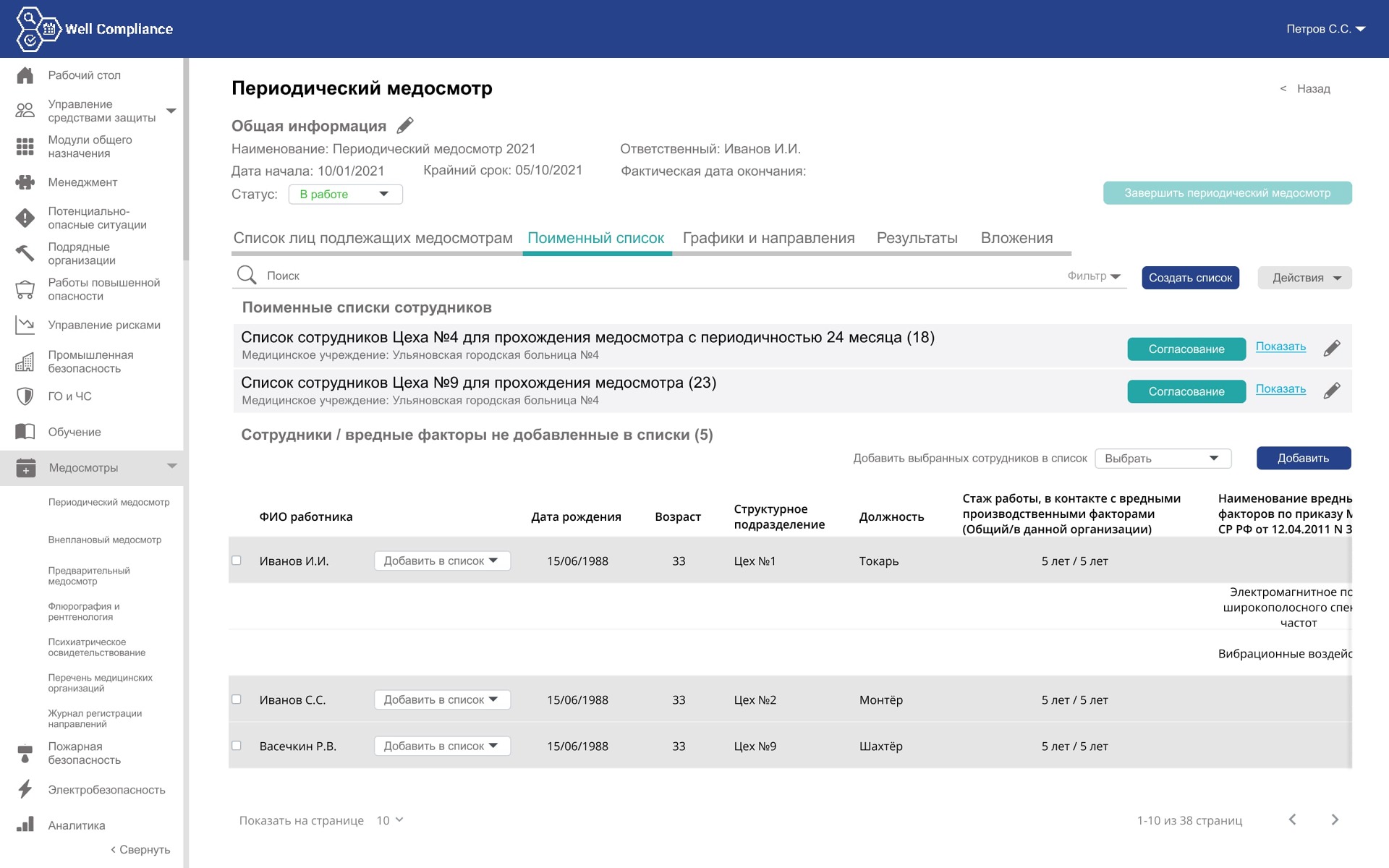This screenshot has width=1389, height=868.
Task: Open the Фильтр dropdown
Action: point(1094,276)
